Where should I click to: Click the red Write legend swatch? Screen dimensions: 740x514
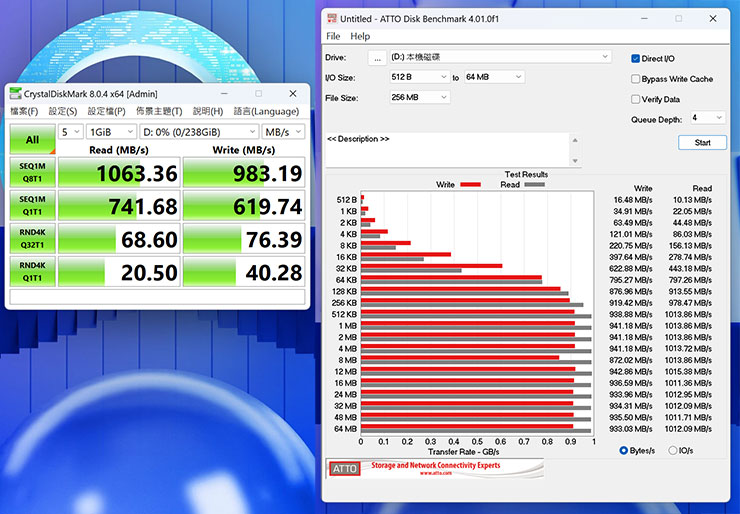tap(470, 185)
